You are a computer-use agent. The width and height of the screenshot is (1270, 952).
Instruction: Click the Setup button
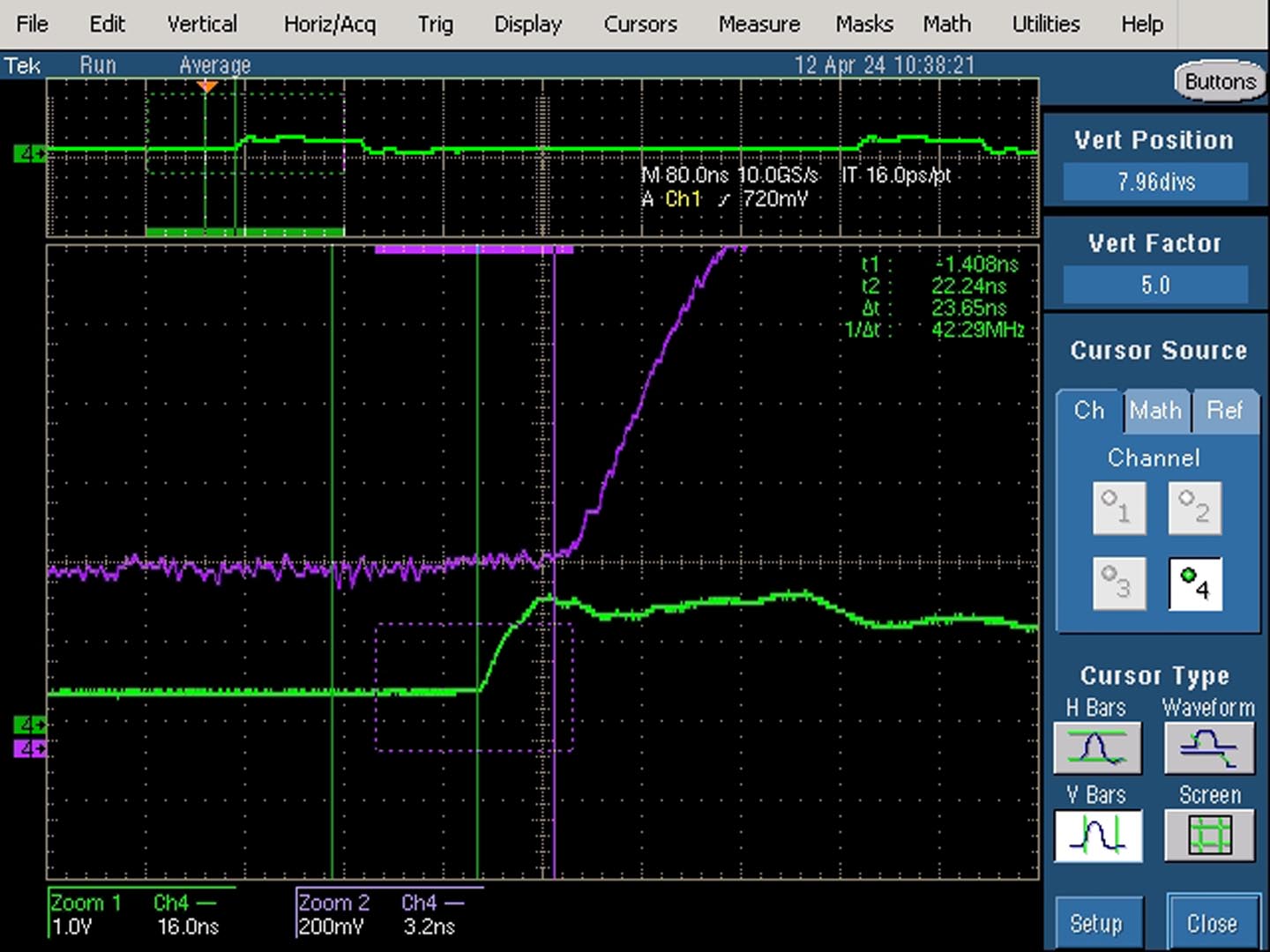1096,923
